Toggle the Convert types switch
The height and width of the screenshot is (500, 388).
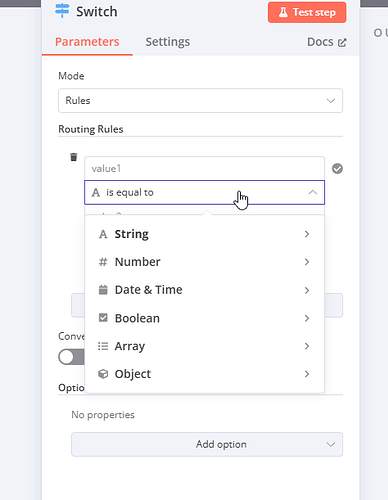(x=72, y=357)
